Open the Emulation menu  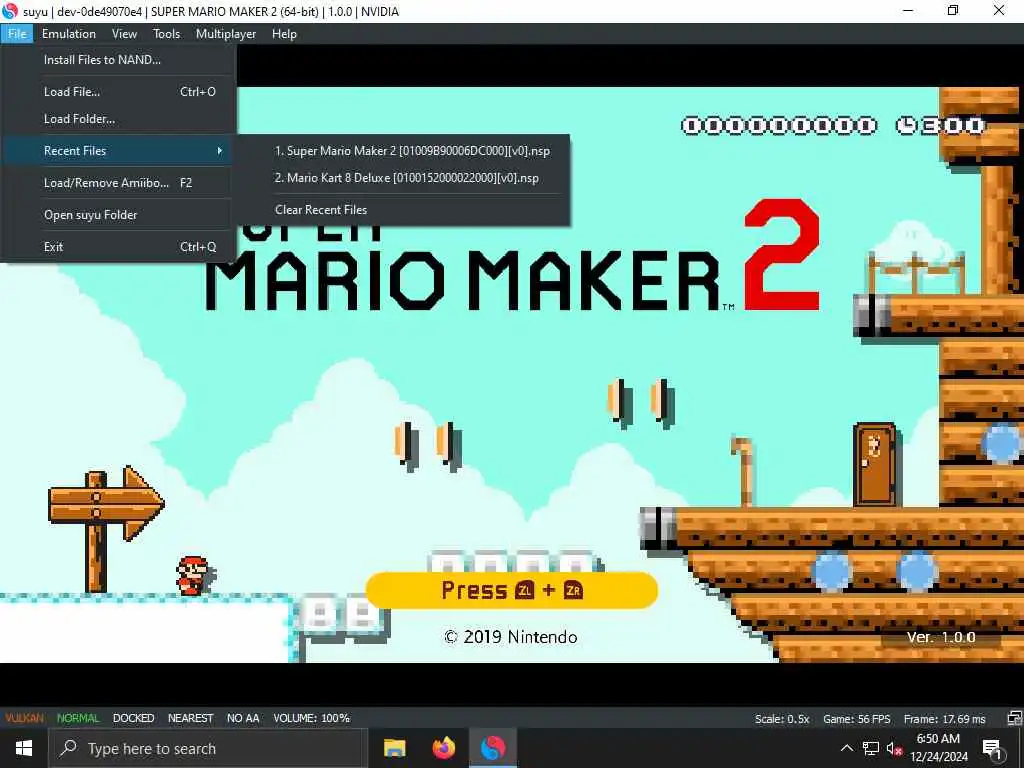[x=69, y=34]
